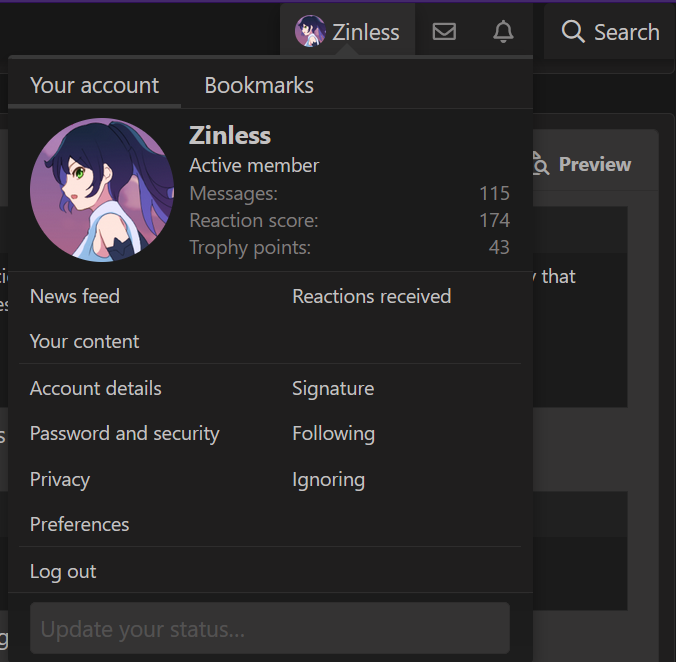Open Preferences page
This screenshot has height=662, width=676.
tap(80, 524)
